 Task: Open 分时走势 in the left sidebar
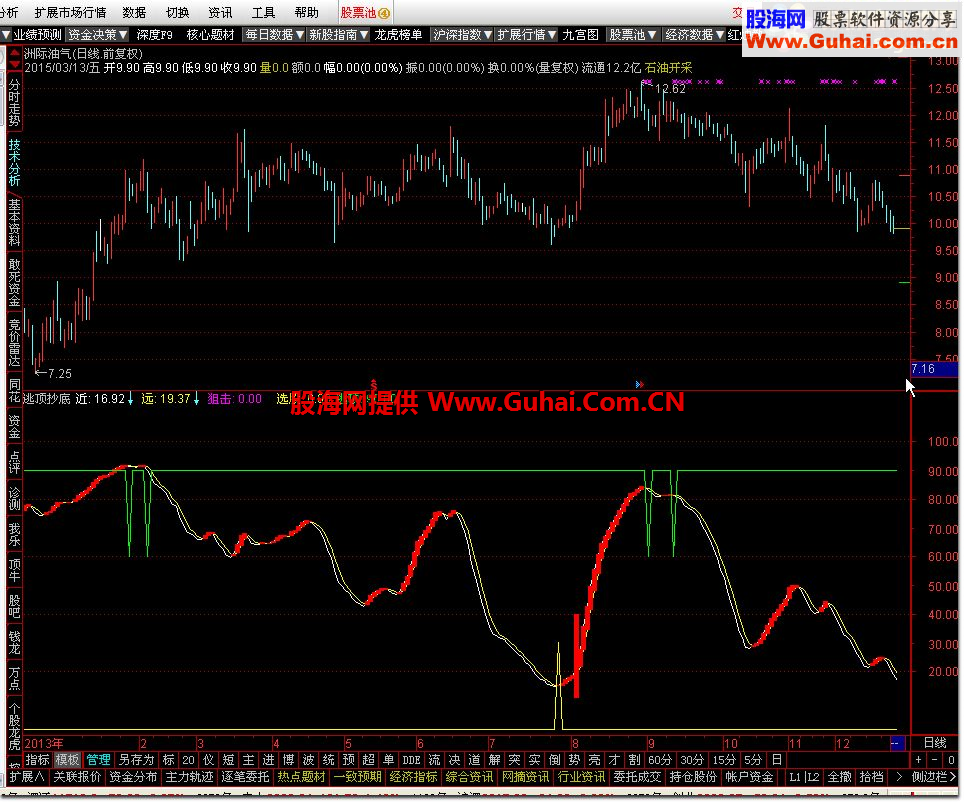[14, 101]
